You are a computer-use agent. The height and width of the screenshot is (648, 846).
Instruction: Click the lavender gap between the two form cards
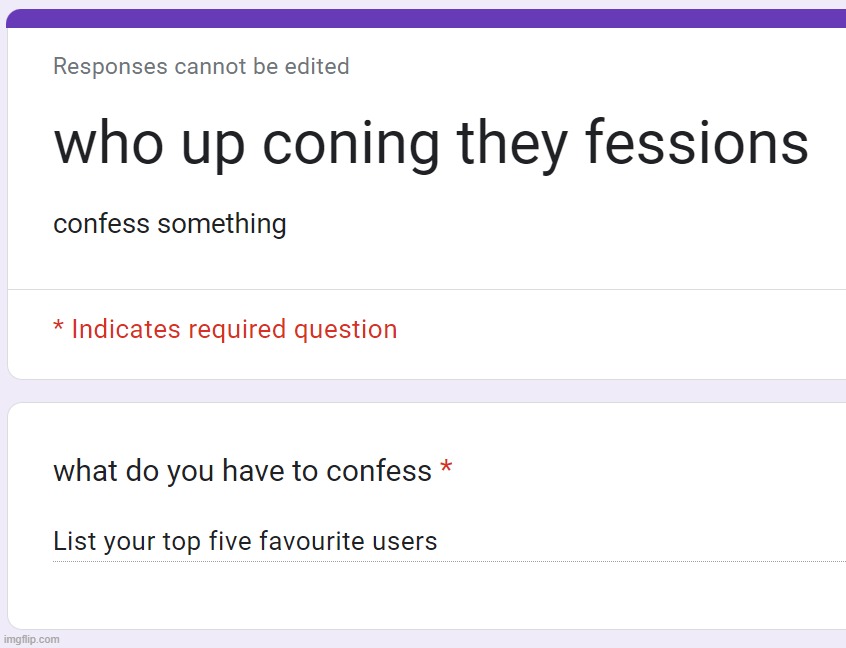pyautogui.click(x=426, y=391)
